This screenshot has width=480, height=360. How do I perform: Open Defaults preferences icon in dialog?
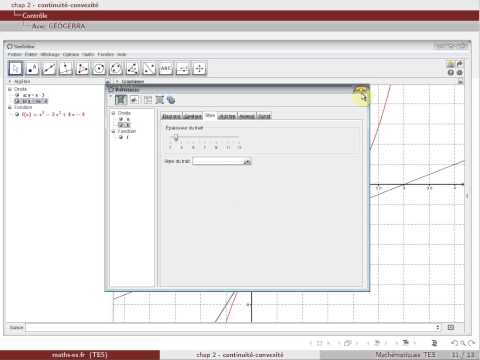[159, 100]
